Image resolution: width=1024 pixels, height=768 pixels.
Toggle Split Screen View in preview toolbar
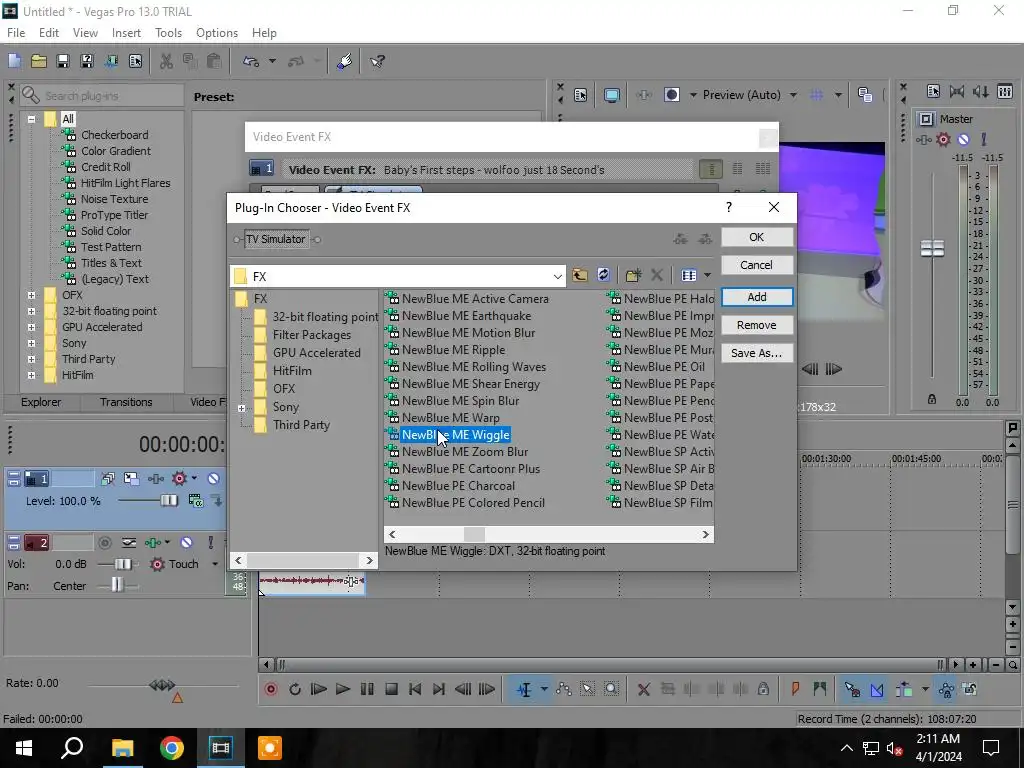tap(671, 95)
